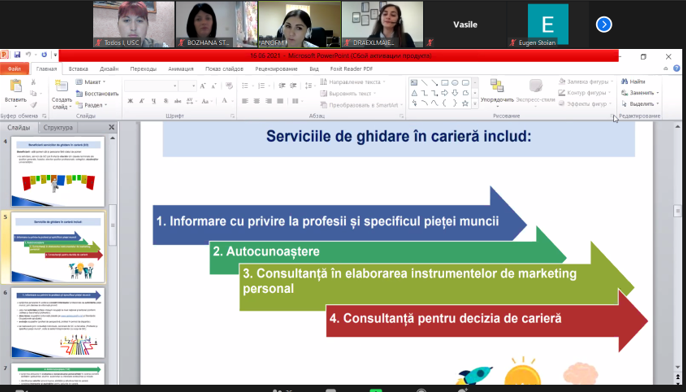686x392 pixels.
Task: Toggle underline (Ч) formatting
Action: 154,101
